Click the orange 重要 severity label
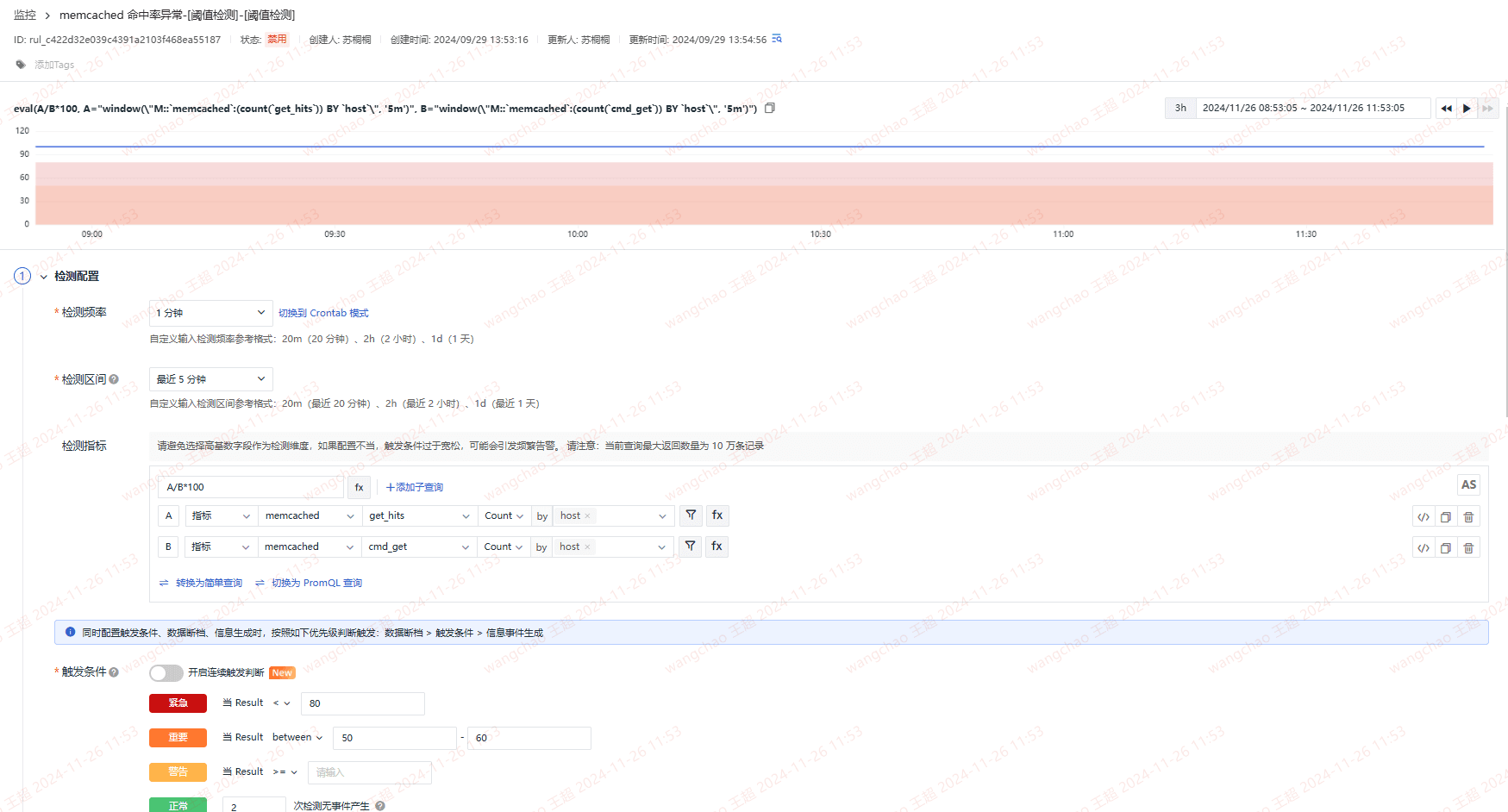Image resolution: width=1508 pixels, height=812 pixels. [x=178, y=738]
